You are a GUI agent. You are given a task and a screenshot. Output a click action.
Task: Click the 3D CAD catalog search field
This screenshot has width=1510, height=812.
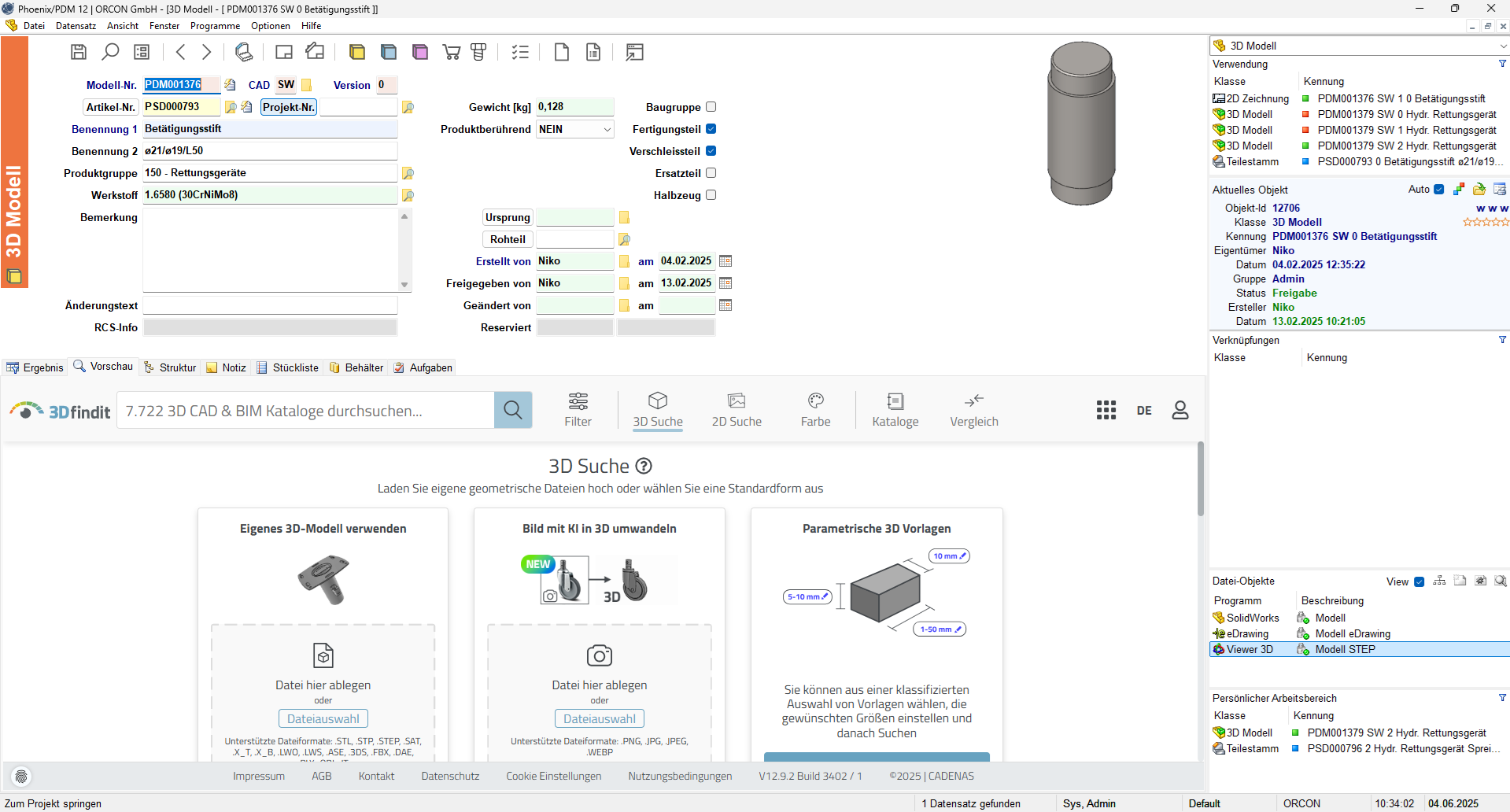pyautogui.click(x=305, y=411)
